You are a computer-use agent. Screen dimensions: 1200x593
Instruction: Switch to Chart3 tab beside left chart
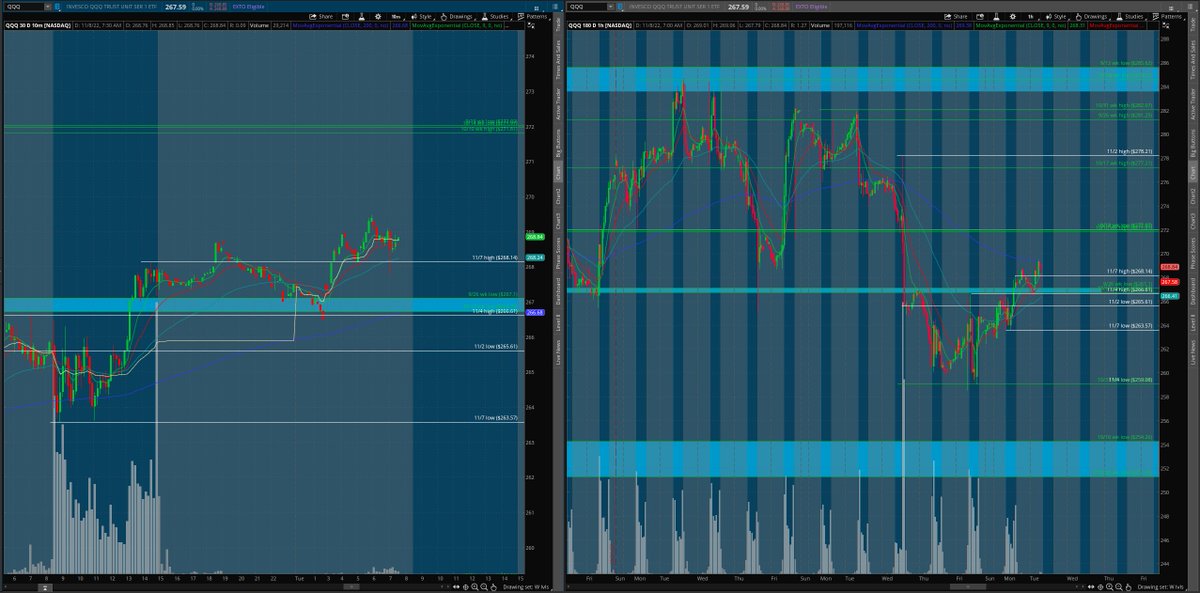[x=557, y=219]
